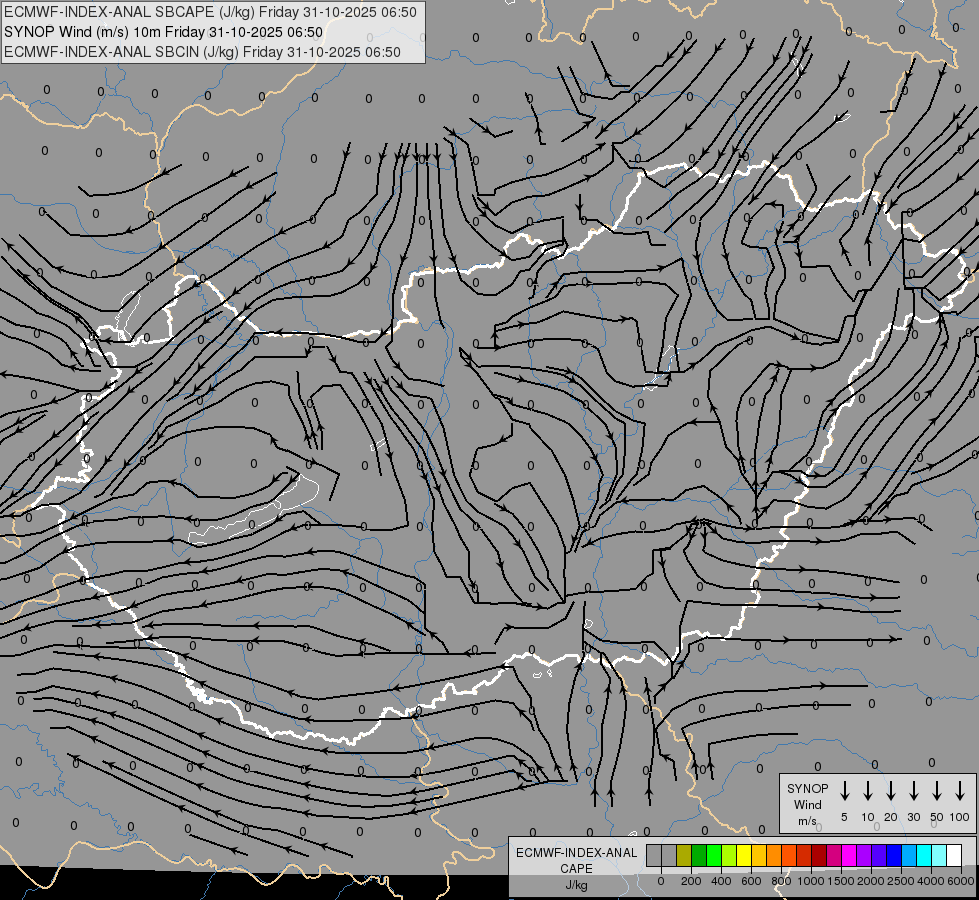Click the '5' speed label under wind arrow
Screen dimensions: 979x900
(x=844, y=817)
